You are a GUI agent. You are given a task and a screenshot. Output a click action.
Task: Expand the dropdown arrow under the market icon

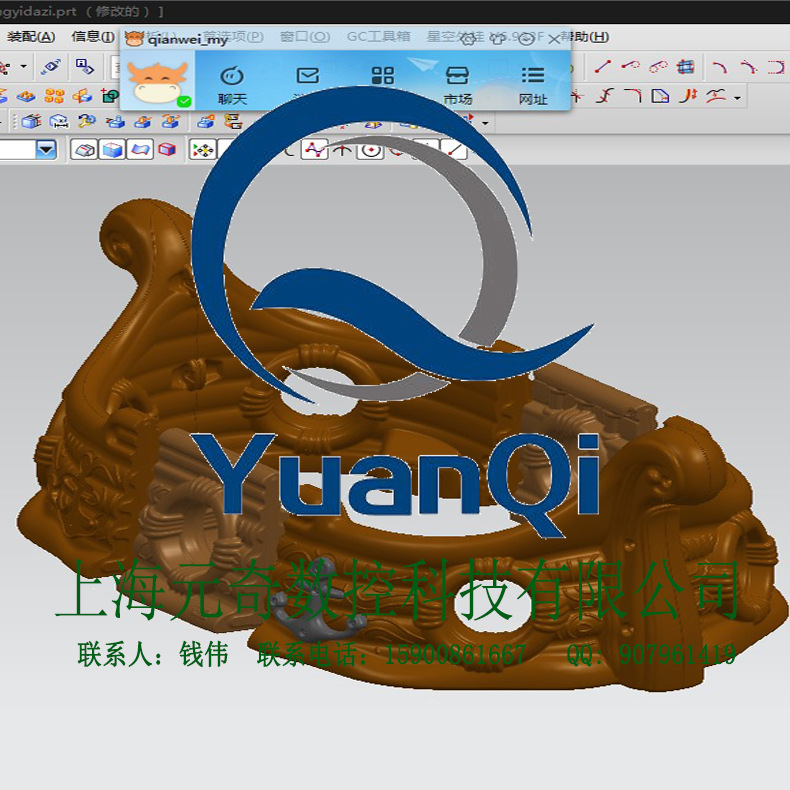pos(485,123)
